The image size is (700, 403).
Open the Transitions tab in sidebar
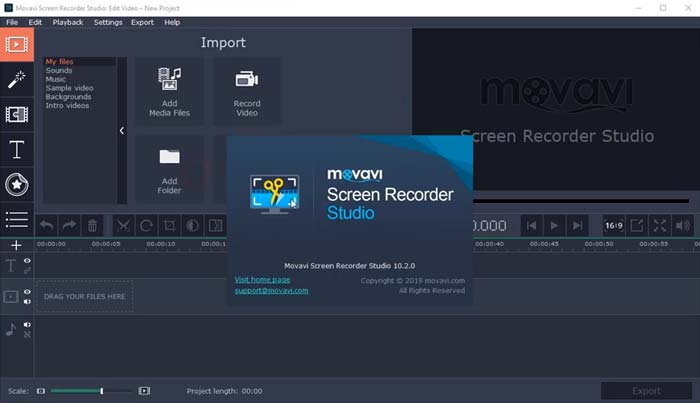click(x=17, y=114)
